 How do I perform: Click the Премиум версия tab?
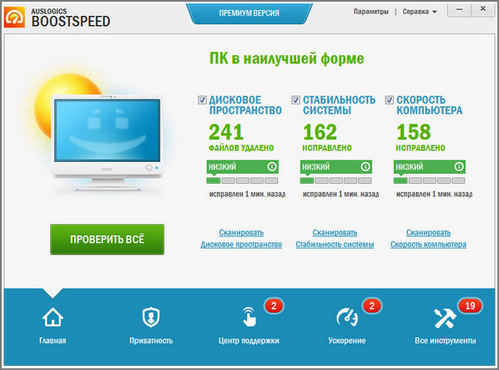click(x=249, y=13)
